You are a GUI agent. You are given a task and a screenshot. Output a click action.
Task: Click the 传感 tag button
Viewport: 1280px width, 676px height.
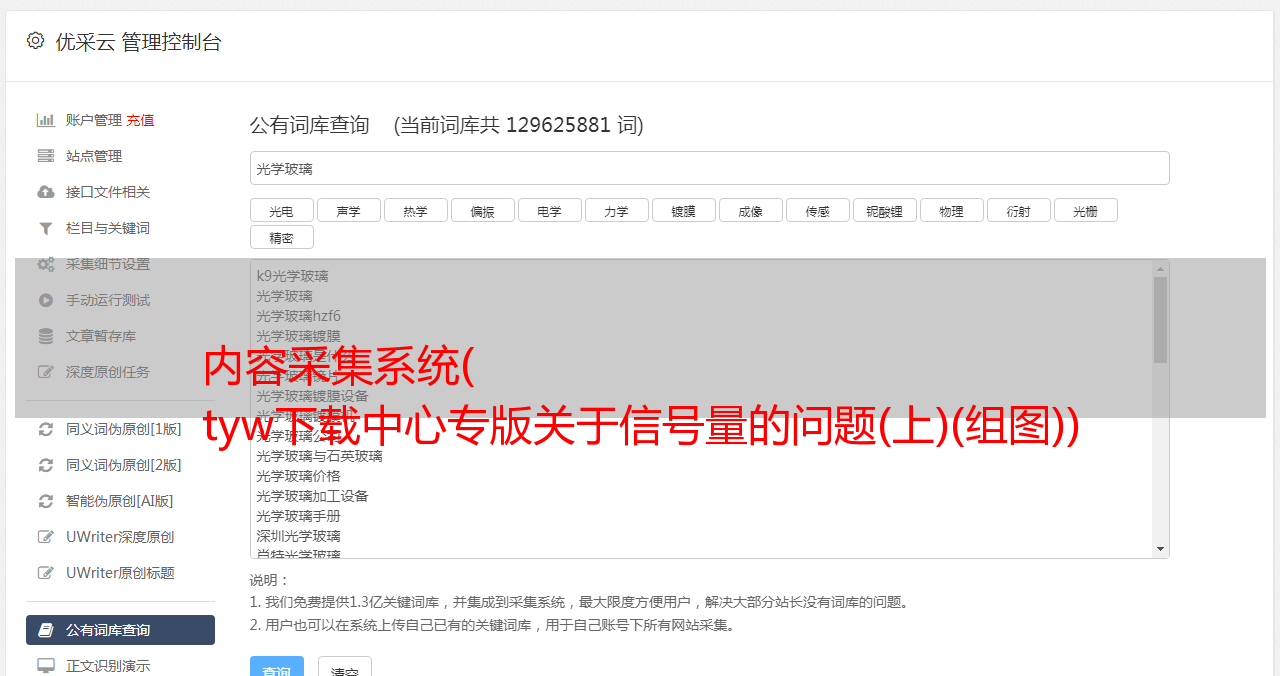[818, 210]
